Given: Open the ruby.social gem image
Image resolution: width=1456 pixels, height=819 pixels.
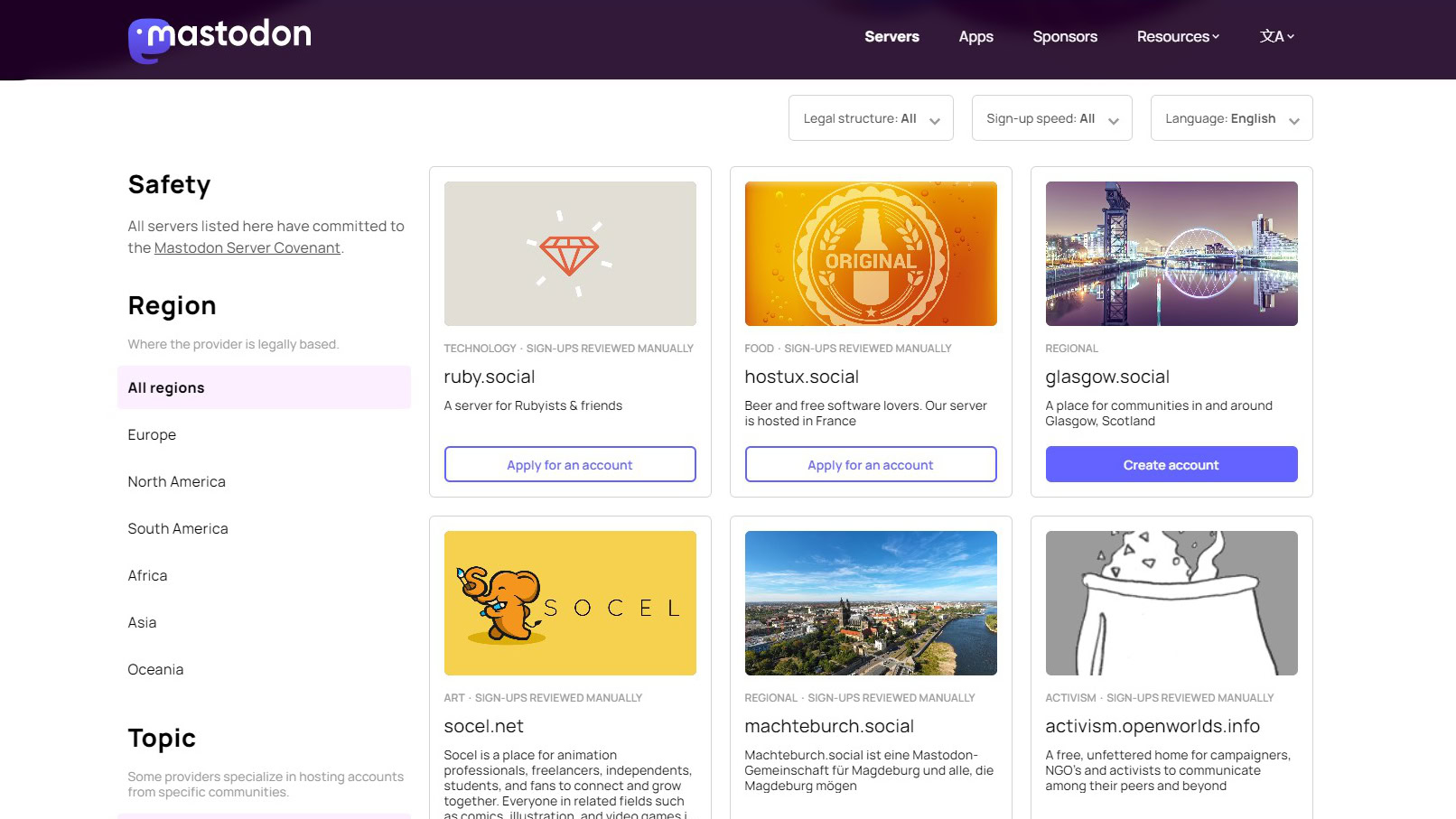Looking at the screenshot, I should [570, 254].
